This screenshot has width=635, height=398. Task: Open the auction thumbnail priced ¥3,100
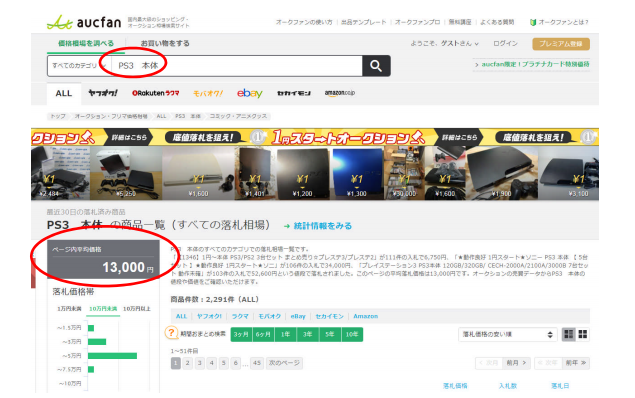(x=569, y=173)
